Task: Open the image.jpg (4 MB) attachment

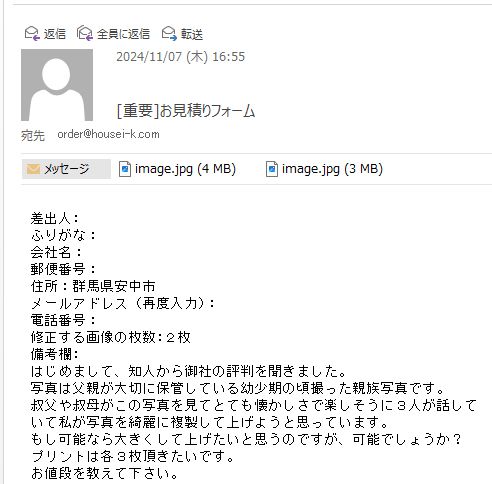Action: [177, 169]
